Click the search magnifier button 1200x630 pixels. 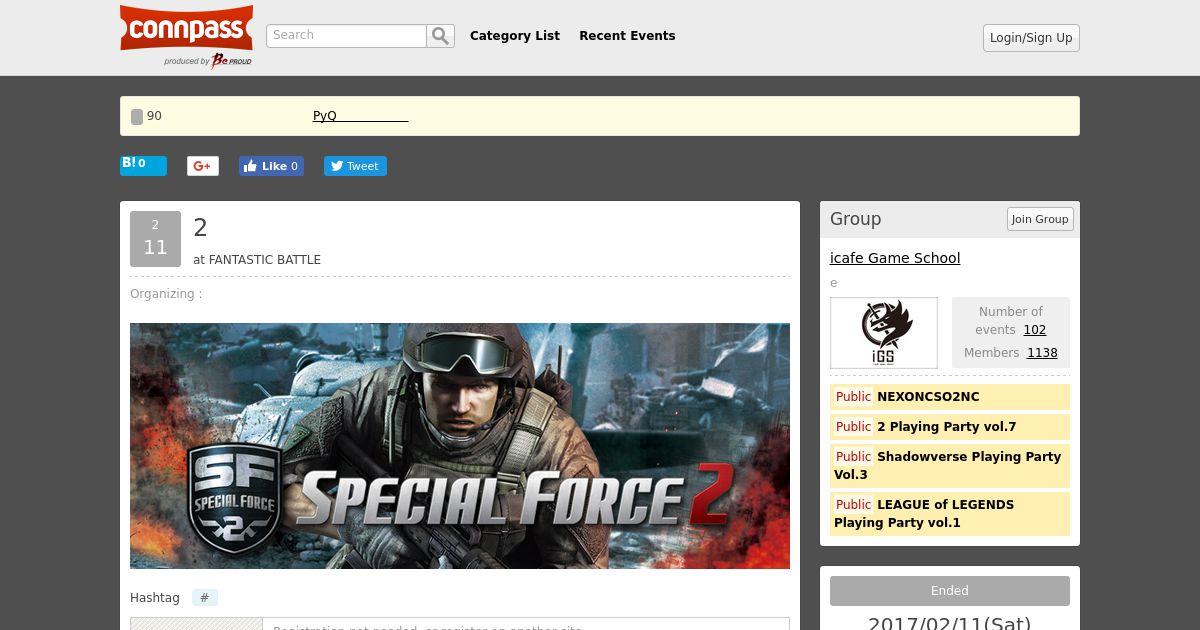point(441,36)
